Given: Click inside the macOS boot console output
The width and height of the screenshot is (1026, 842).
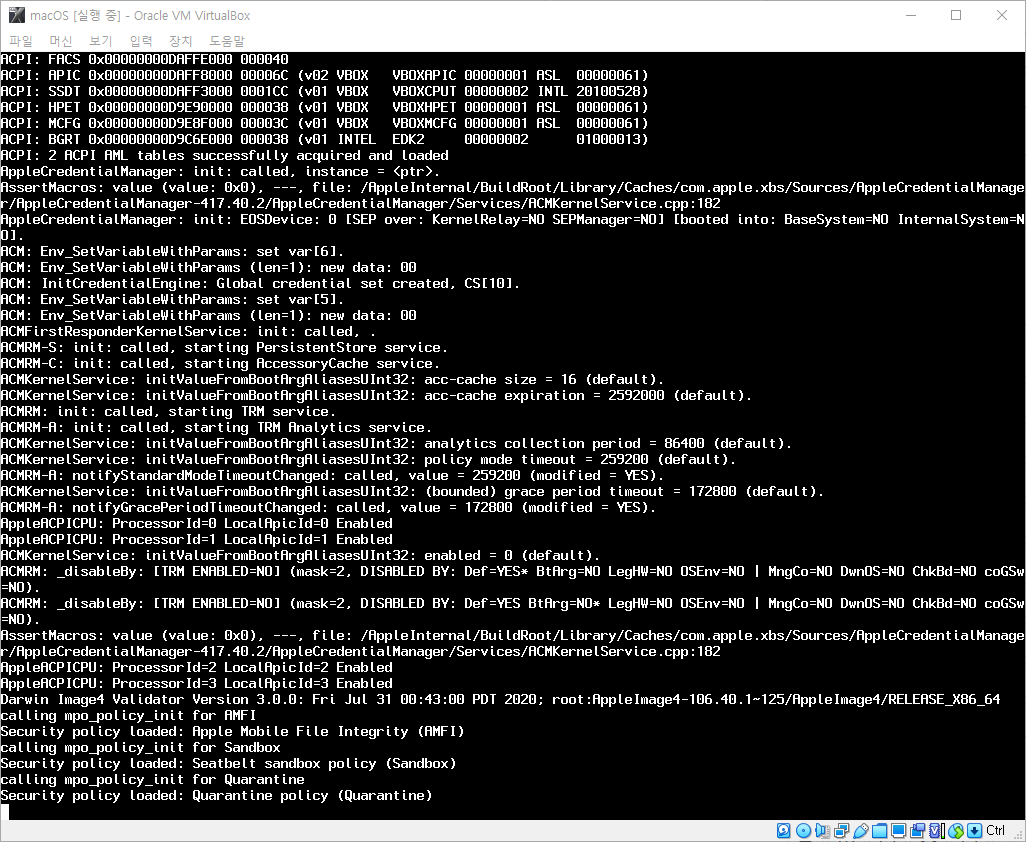Looking at the screenshot, I should coord(500,430).
